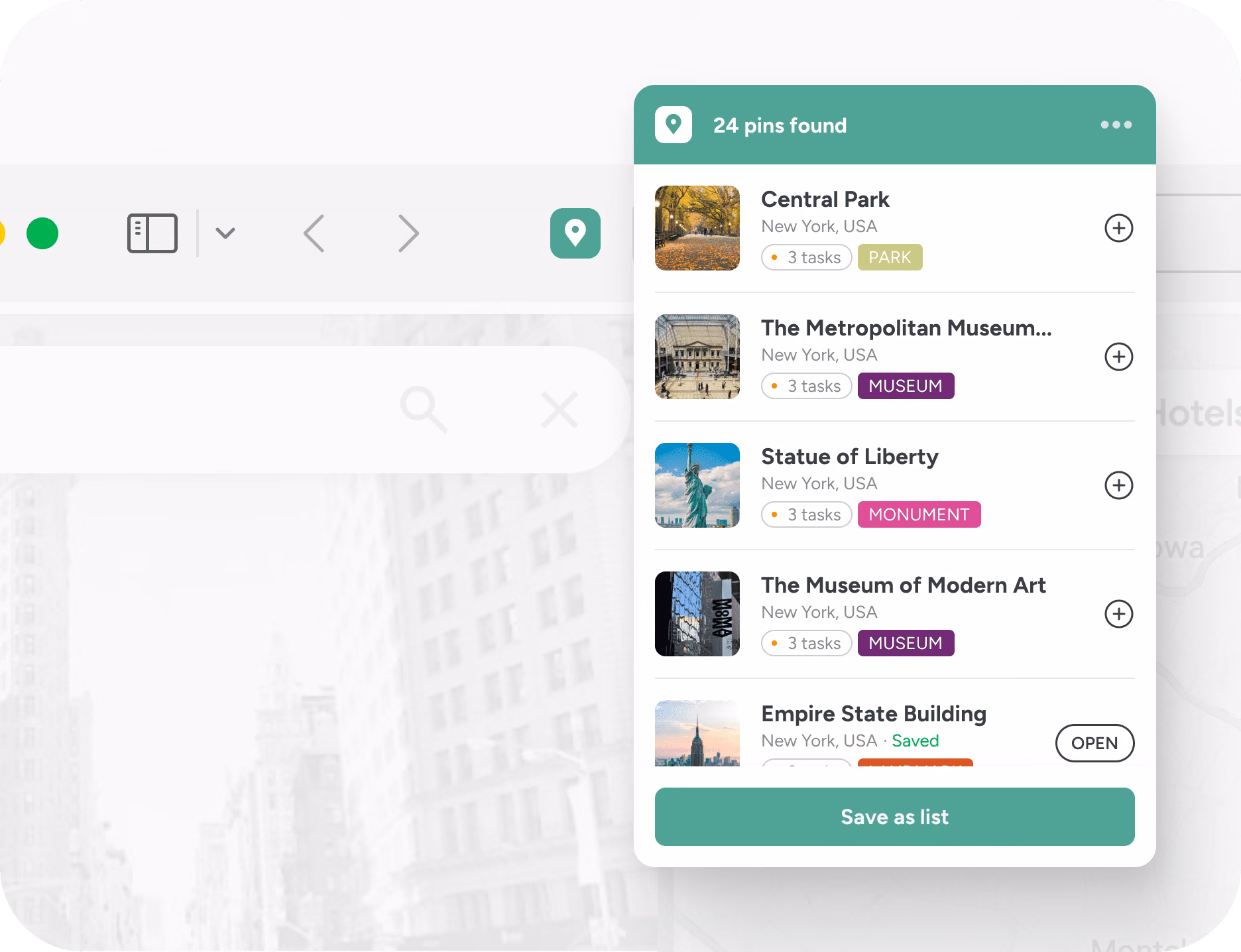Clear the search with the X icon
The height and width of the screenshot is (952, 1241).
click(x=560, y=410)
